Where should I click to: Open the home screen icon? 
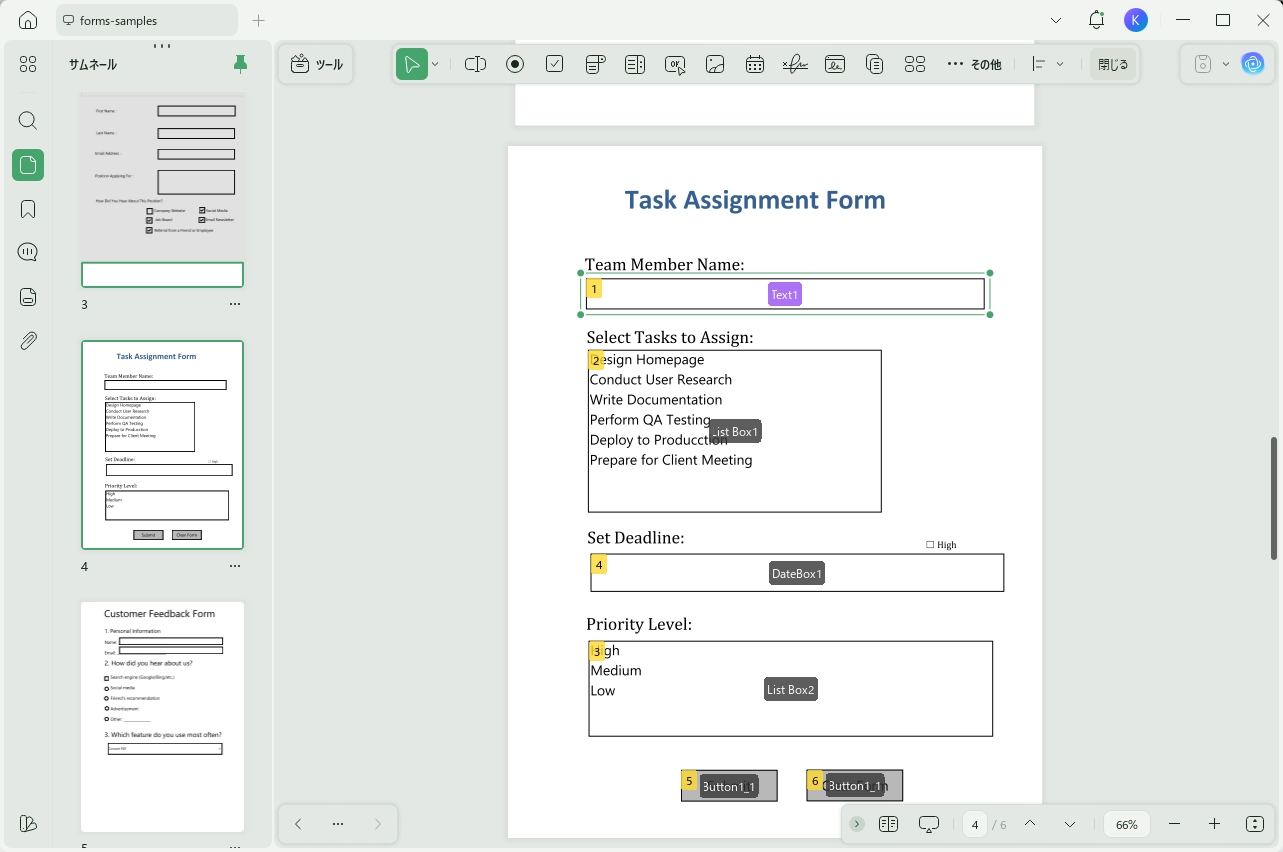(x=28, y=20)
